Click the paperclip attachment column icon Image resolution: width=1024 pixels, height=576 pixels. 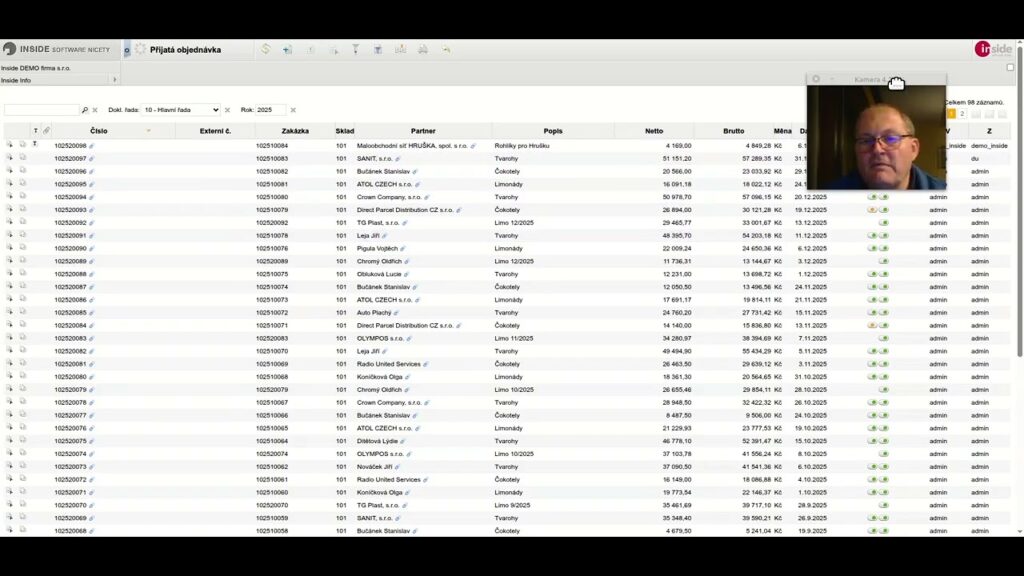click(46, 131)
